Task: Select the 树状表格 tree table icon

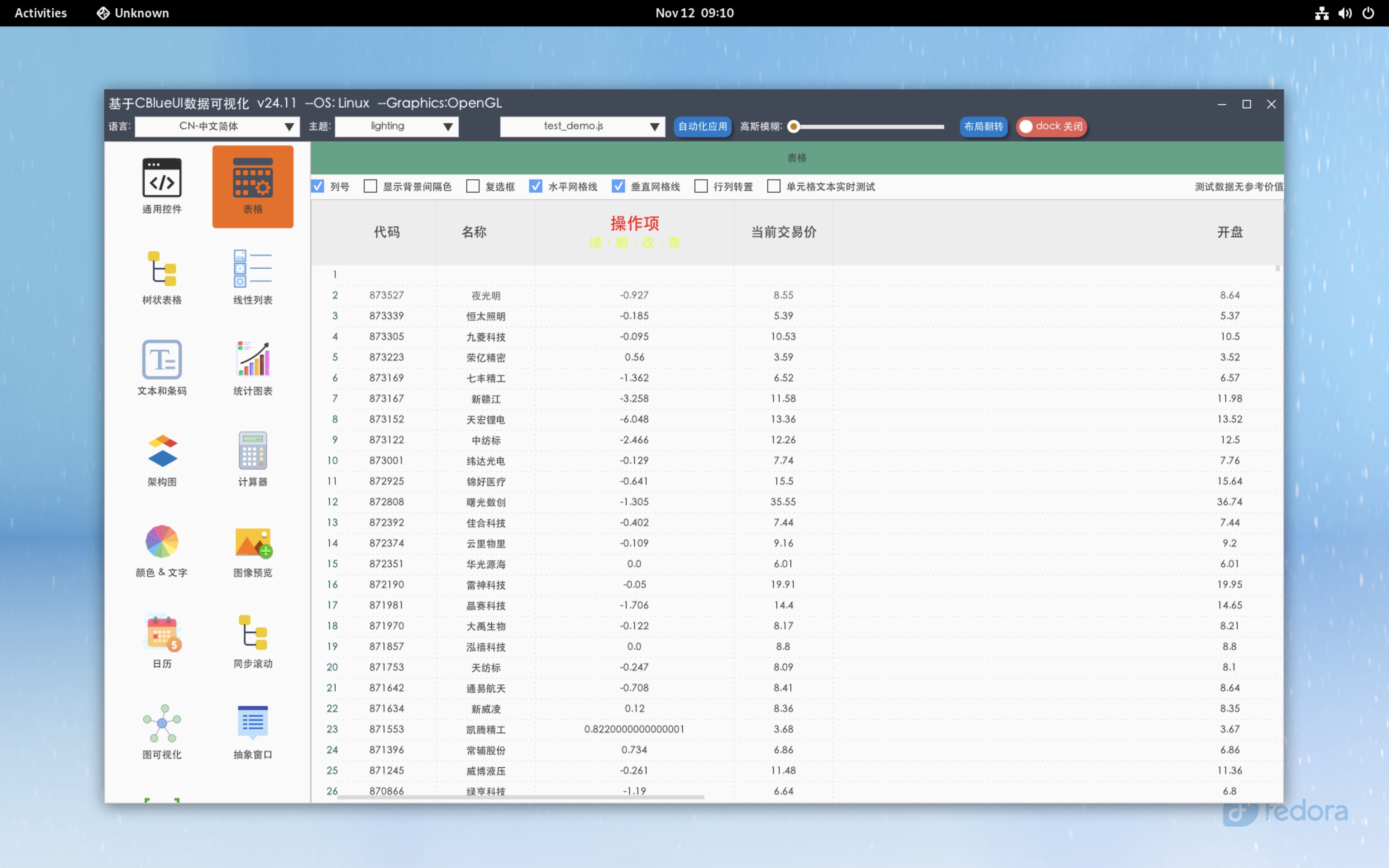Action: (162, 269)
